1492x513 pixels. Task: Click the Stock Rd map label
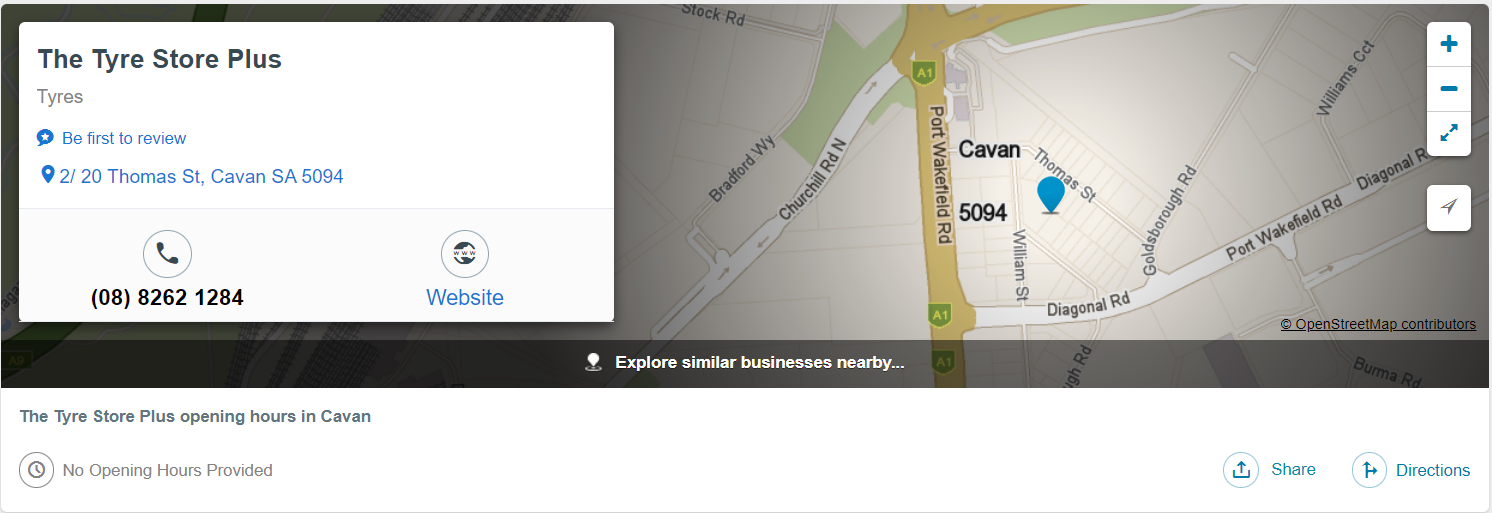click(715, 12)
